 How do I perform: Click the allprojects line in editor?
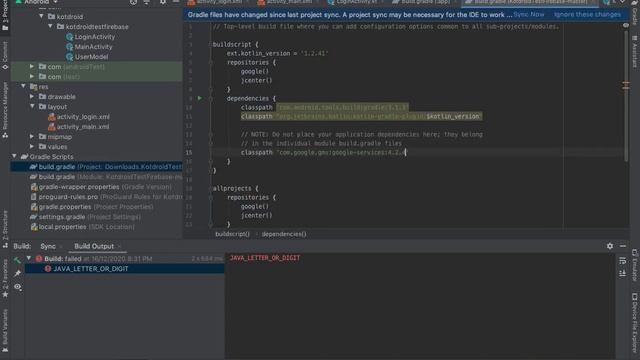coord(235,189)
